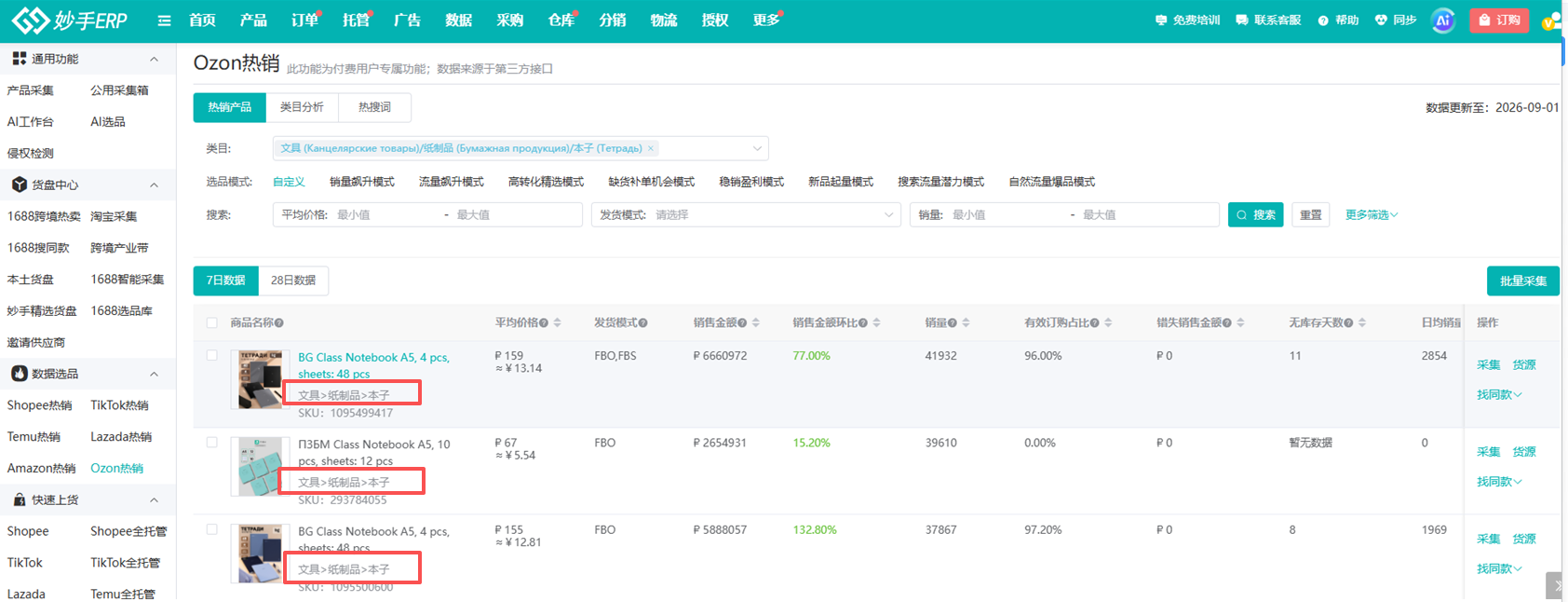This screenshot has height=602, width=1568.
Task: Open 产品采集 in sidebar
Action: (x=30, y=90)
